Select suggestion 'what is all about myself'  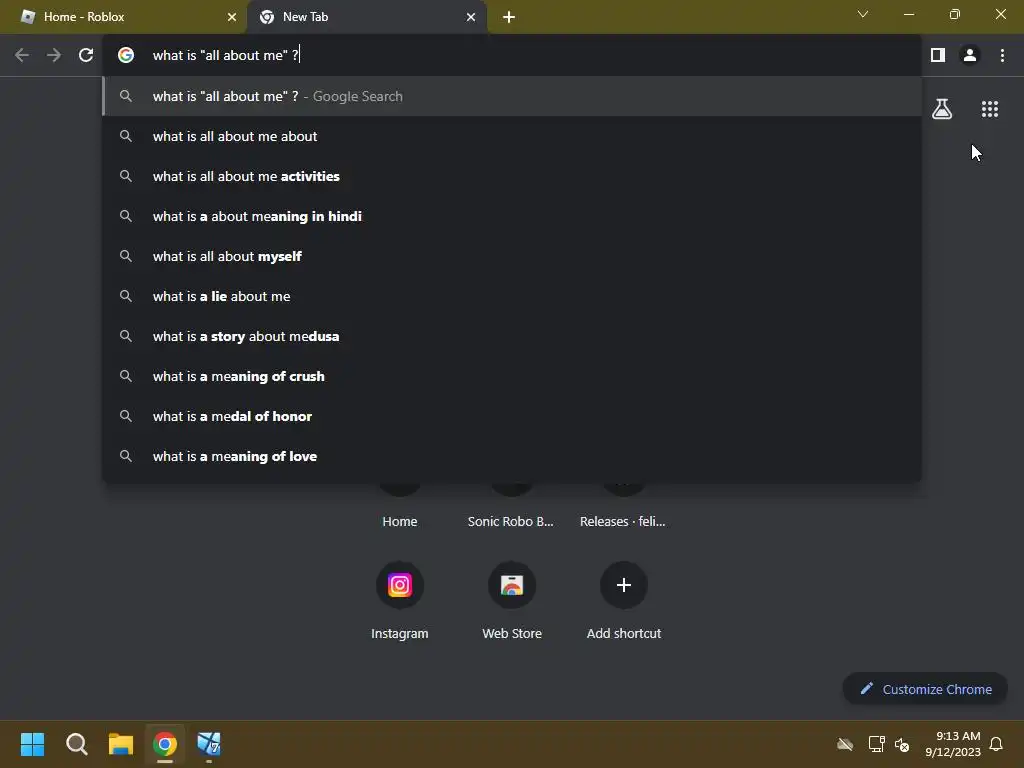coord(512,256)
